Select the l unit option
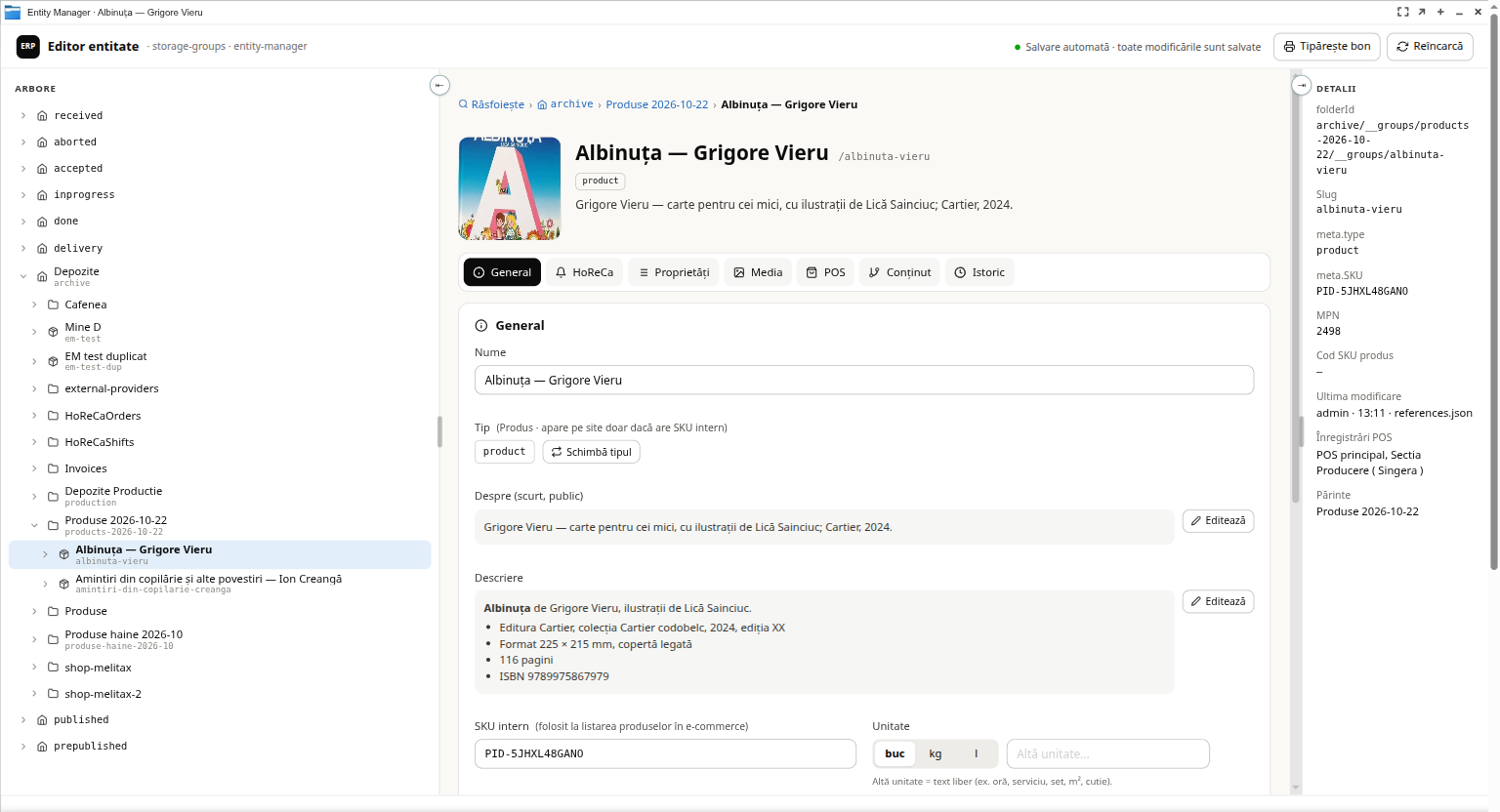 (x=976, y=753)
